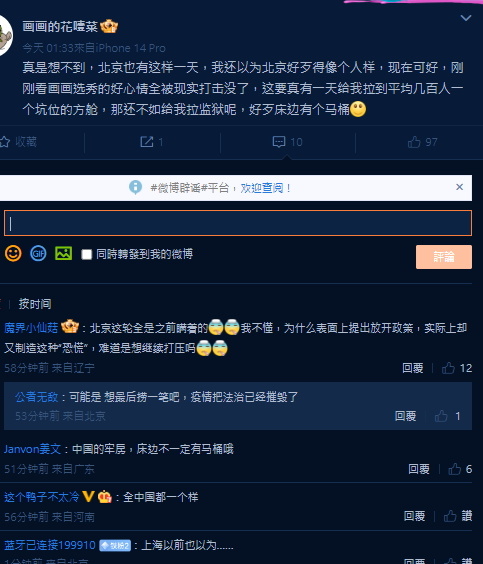Open emoji picker for comment

tap(13, 254)
